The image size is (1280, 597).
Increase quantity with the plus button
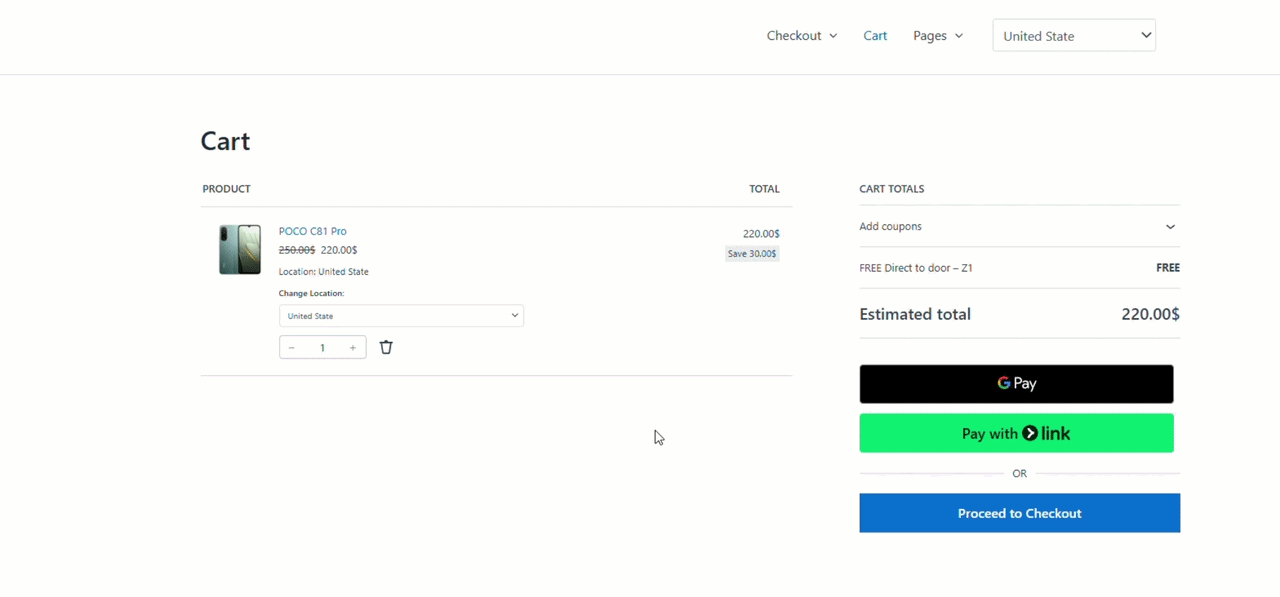coord(352,348)
